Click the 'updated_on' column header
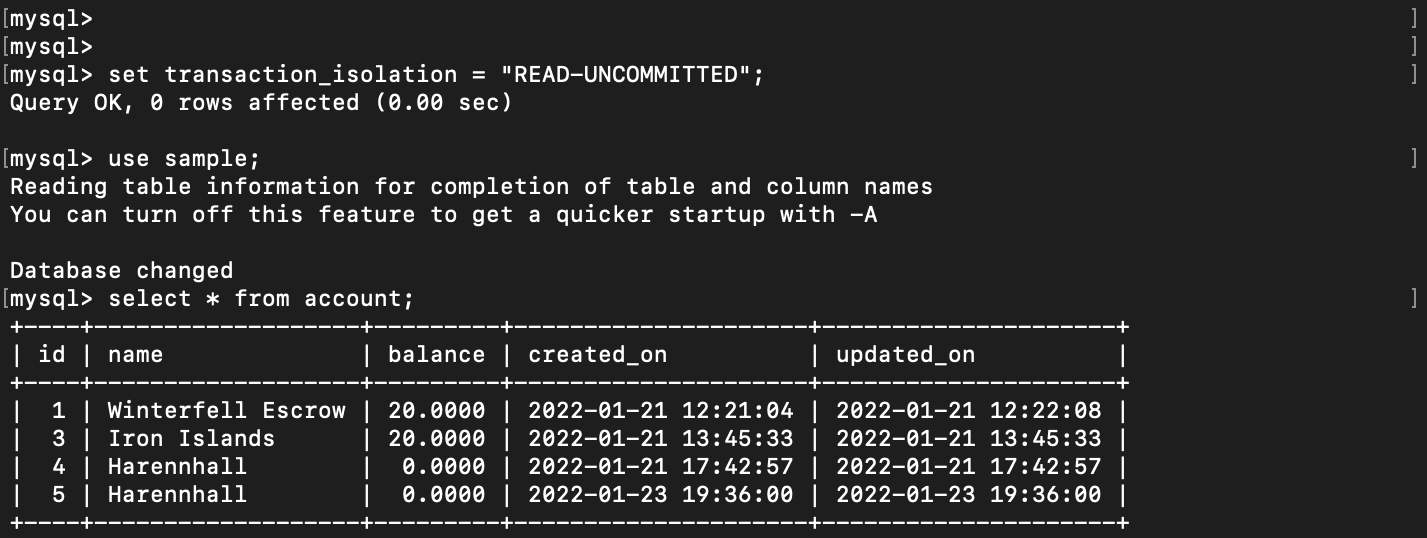This screenshot has height=538, width=1427. pos(905,354)
